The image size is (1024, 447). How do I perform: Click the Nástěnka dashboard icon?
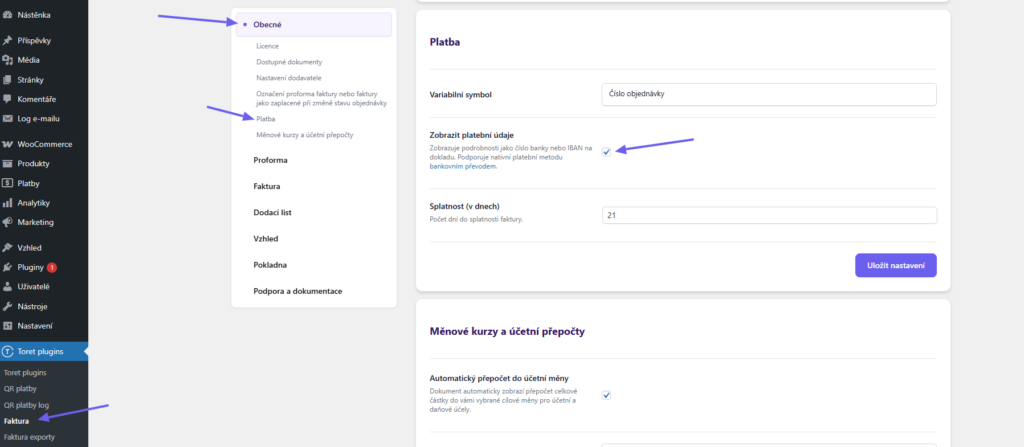(x=8, y=14)
